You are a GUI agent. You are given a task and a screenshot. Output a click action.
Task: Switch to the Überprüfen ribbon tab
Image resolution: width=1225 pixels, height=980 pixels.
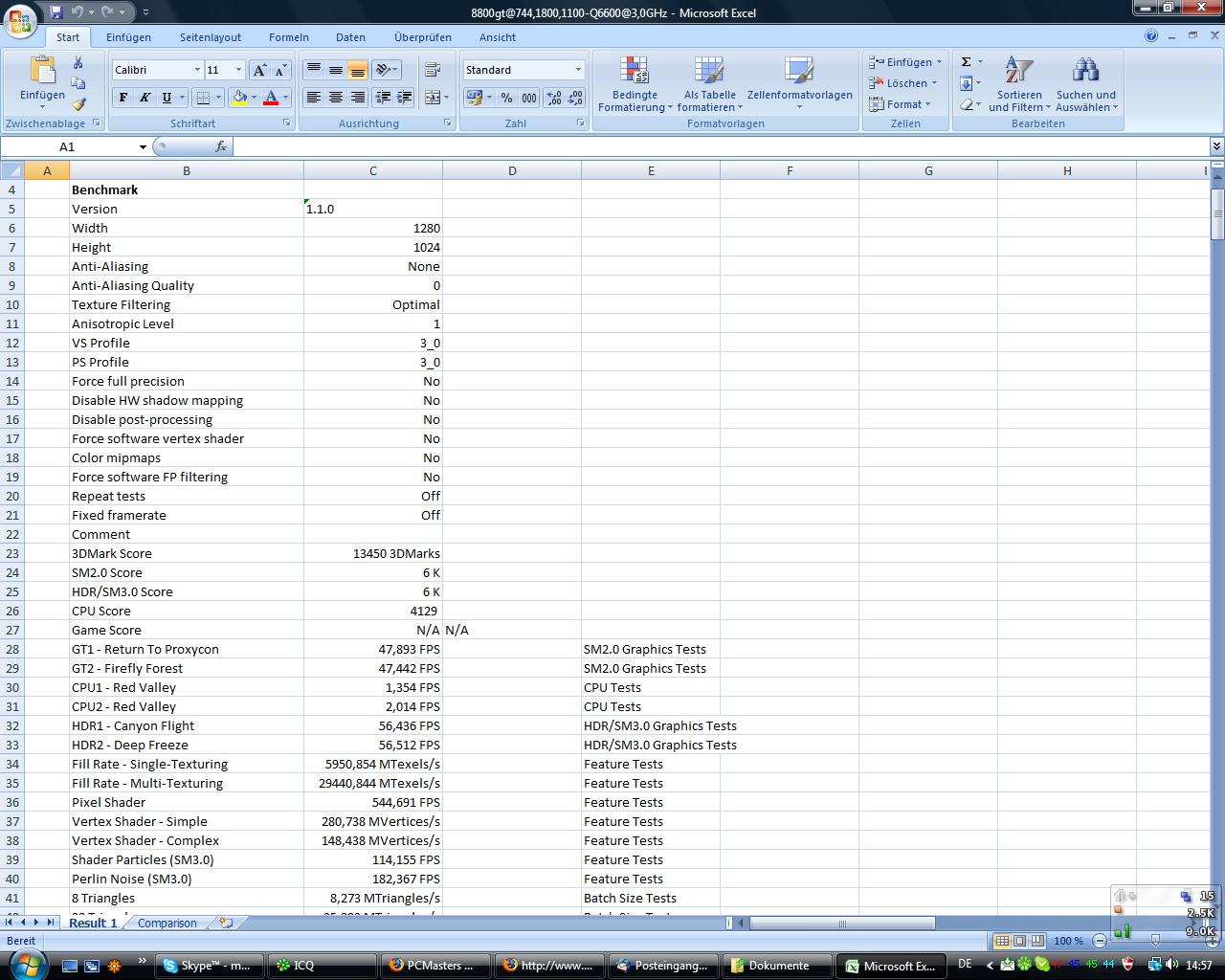423,37
